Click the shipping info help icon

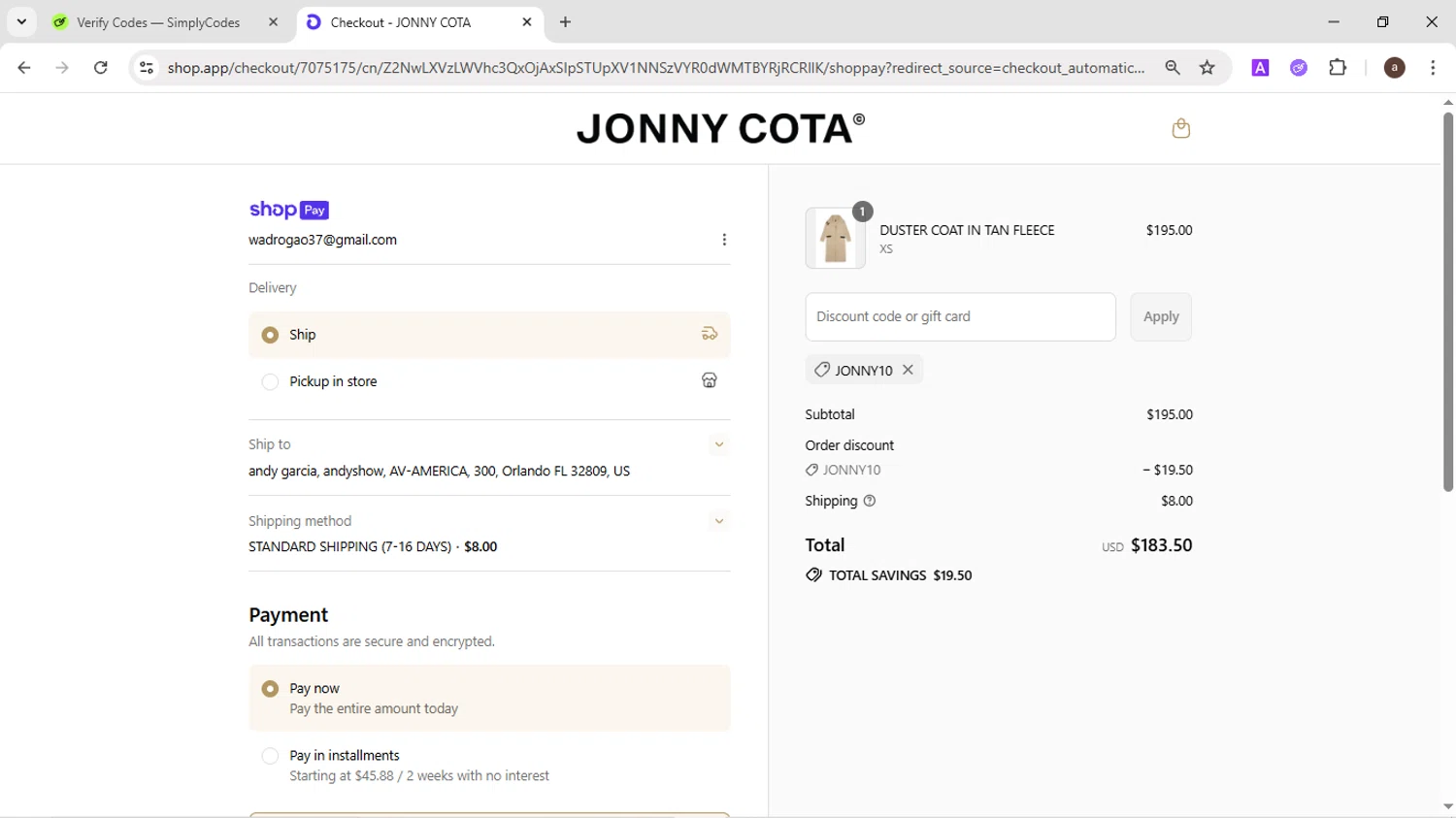click(x=870, y=501)
